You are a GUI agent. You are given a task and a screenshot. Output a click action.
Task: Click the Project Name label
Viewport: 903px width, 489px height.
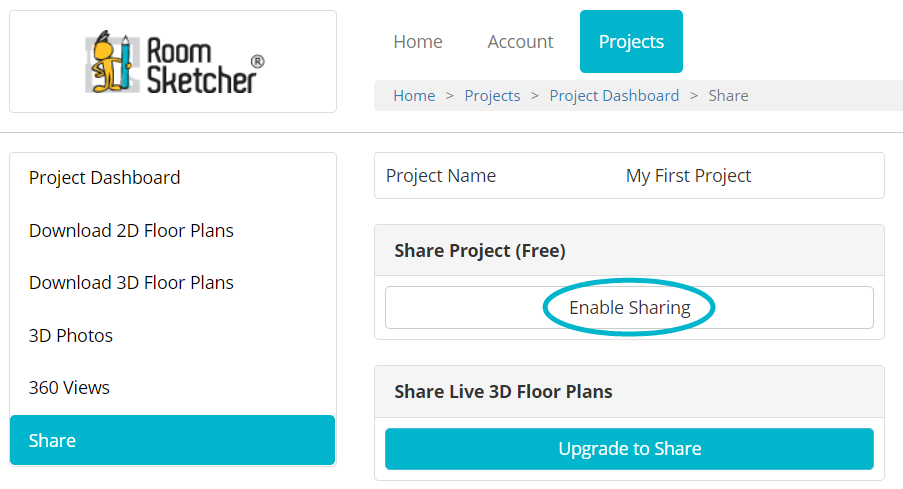441,176
